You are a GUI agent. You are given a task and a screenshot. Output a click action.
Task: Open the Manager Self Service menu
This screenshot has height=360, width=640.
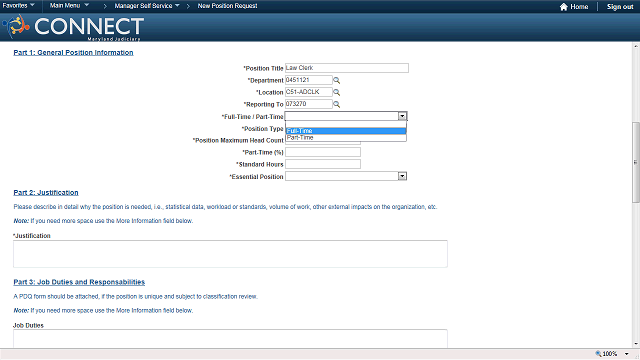pos(147,6)
